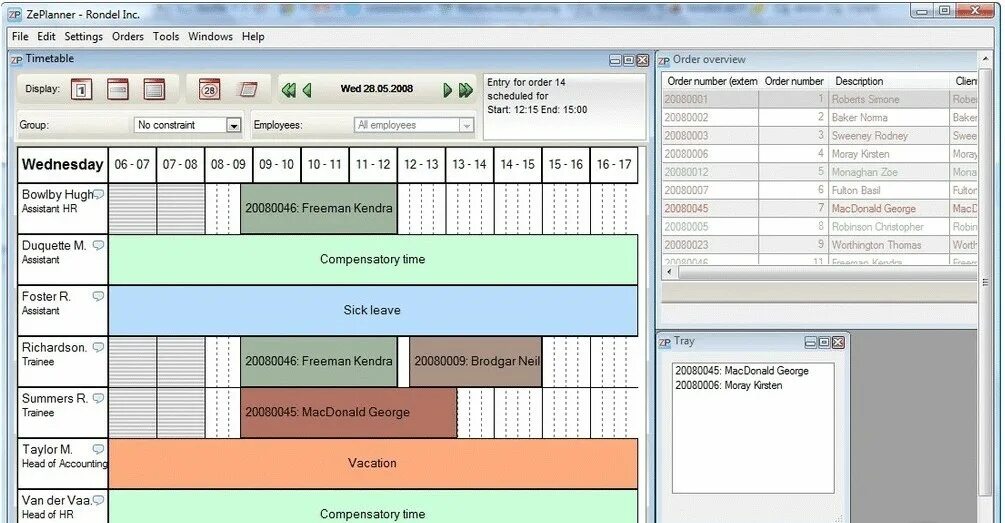
Task: Click main window vertical scrollbar up arrow
Action: (x=986, y=58)
